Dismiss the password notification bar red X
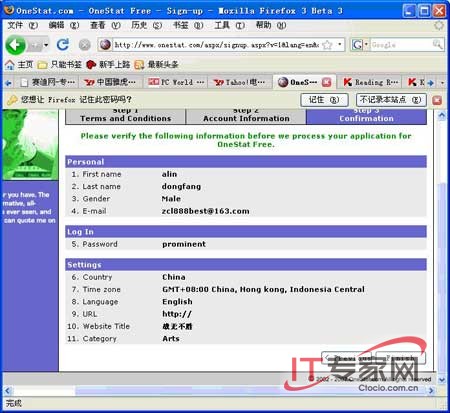Viewport: 450px width, 413px height. pyautogui.click(x=437, y=100)
